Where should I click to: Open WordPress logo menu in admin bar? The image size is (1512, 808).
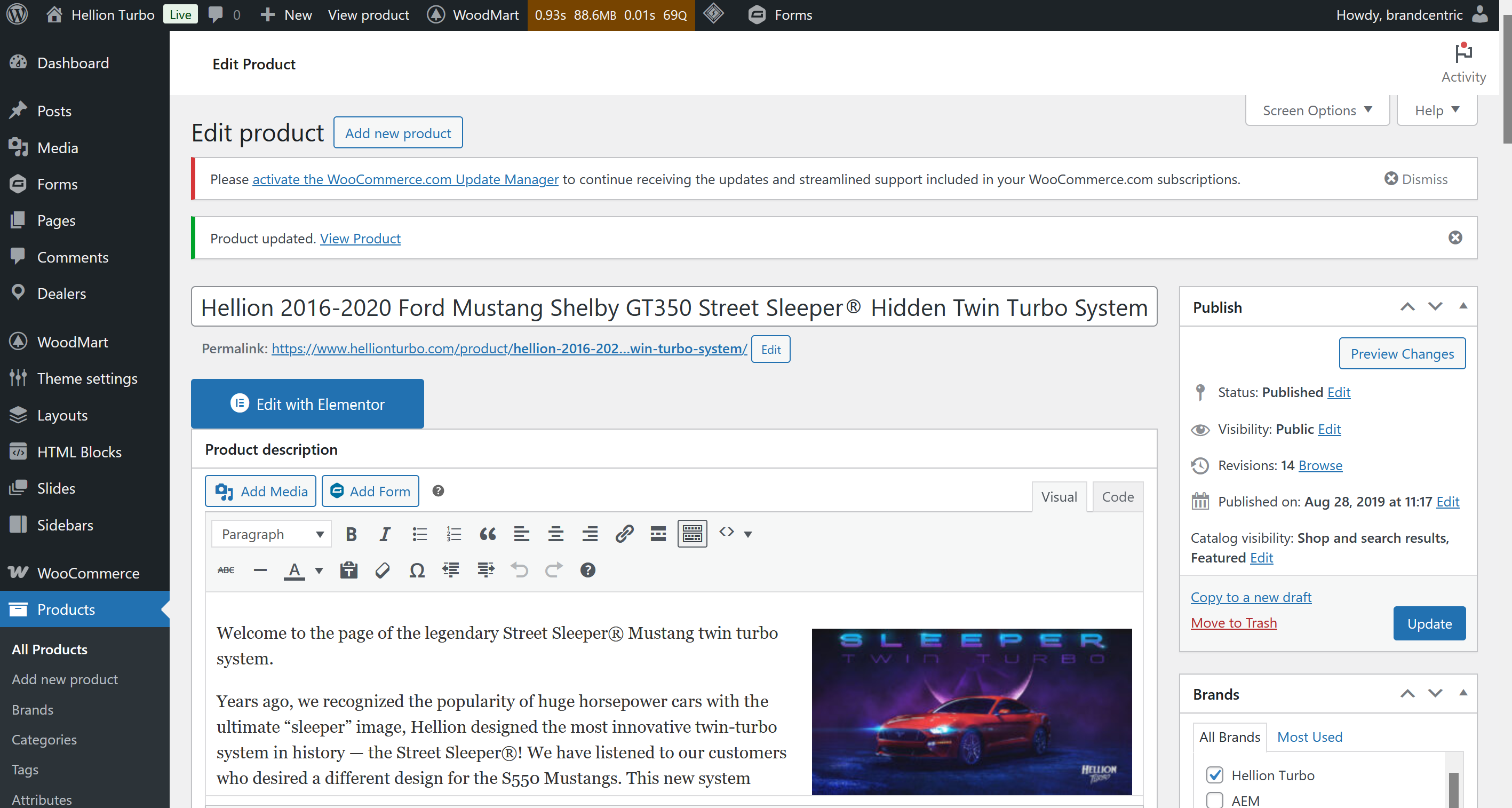[x=18, y=15]
